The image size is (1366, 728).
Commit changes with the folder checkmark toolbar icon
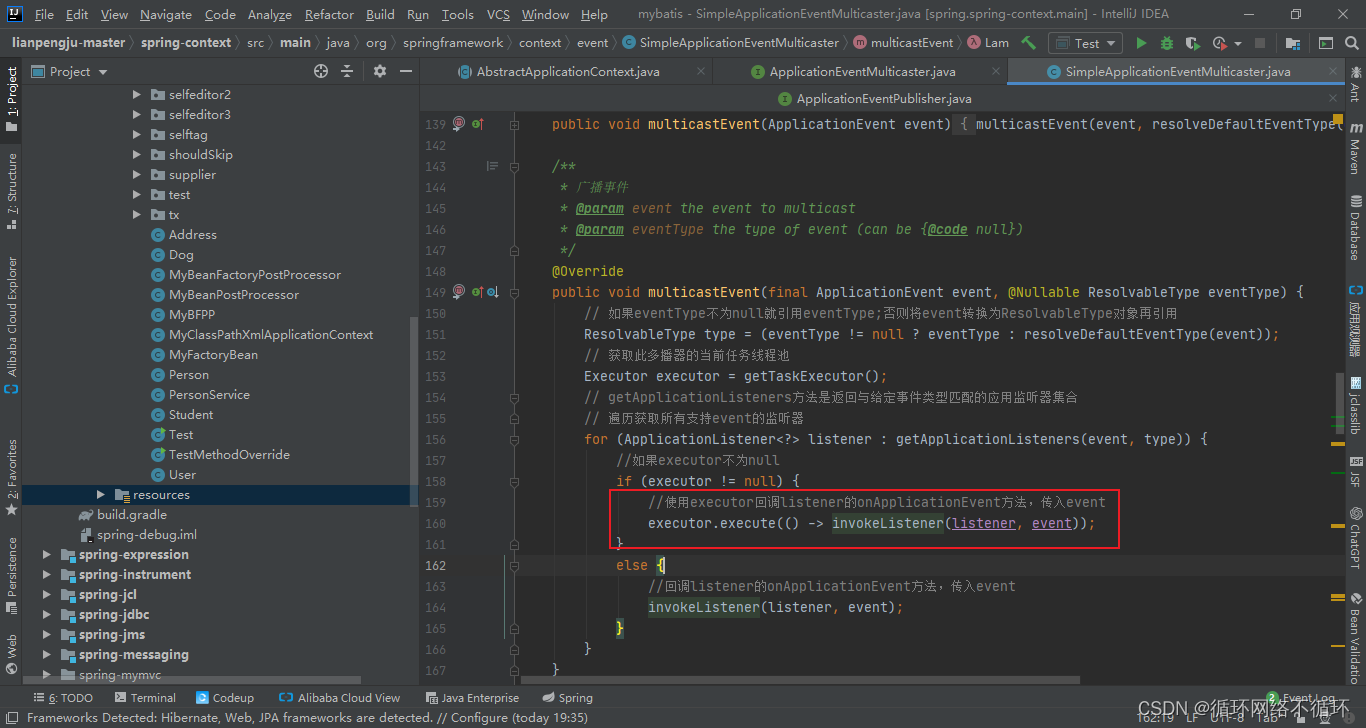coord(1294,42)
